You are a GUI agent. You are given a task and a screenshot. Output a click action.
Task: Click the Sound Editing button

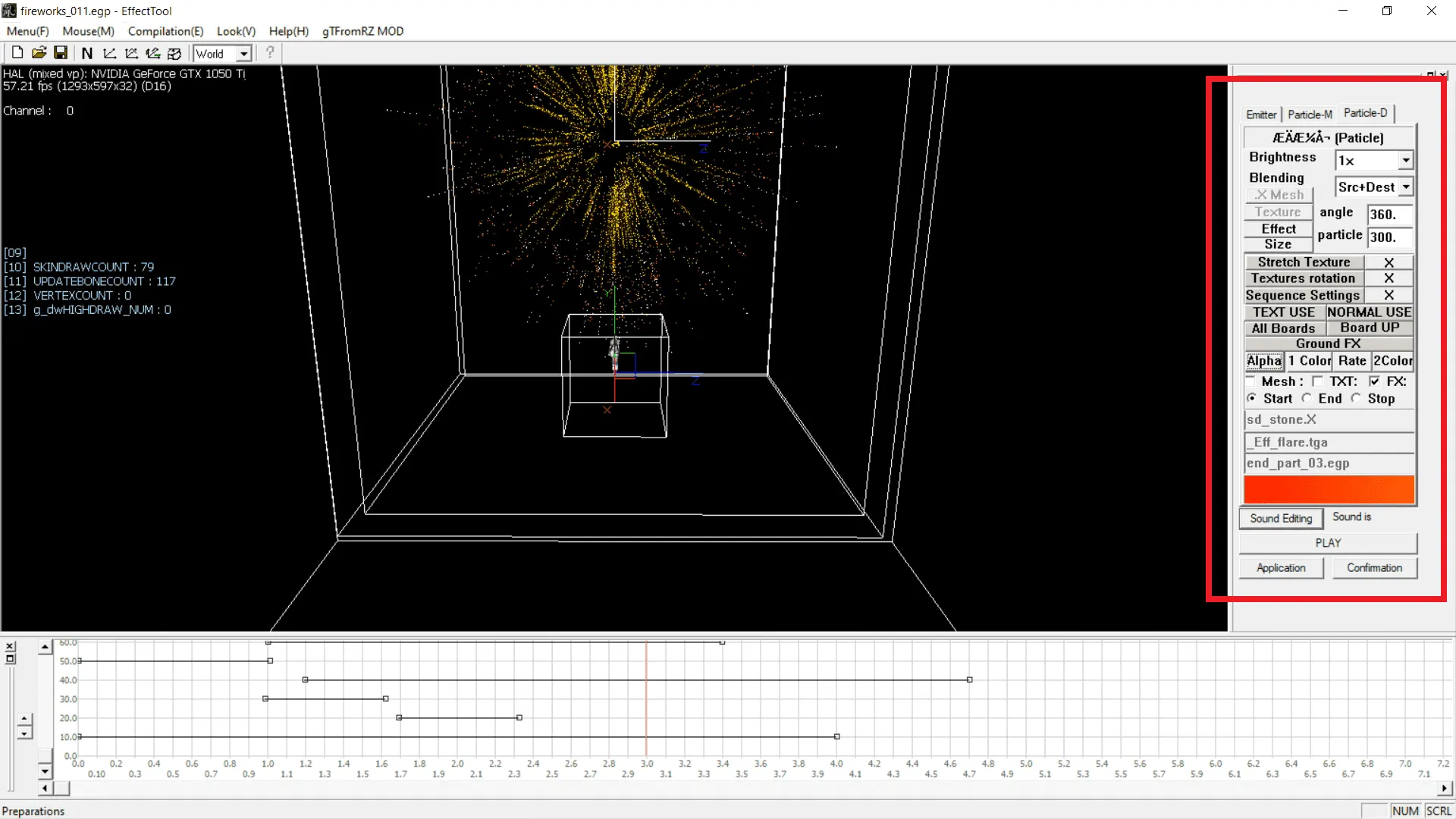[1281, 519]
